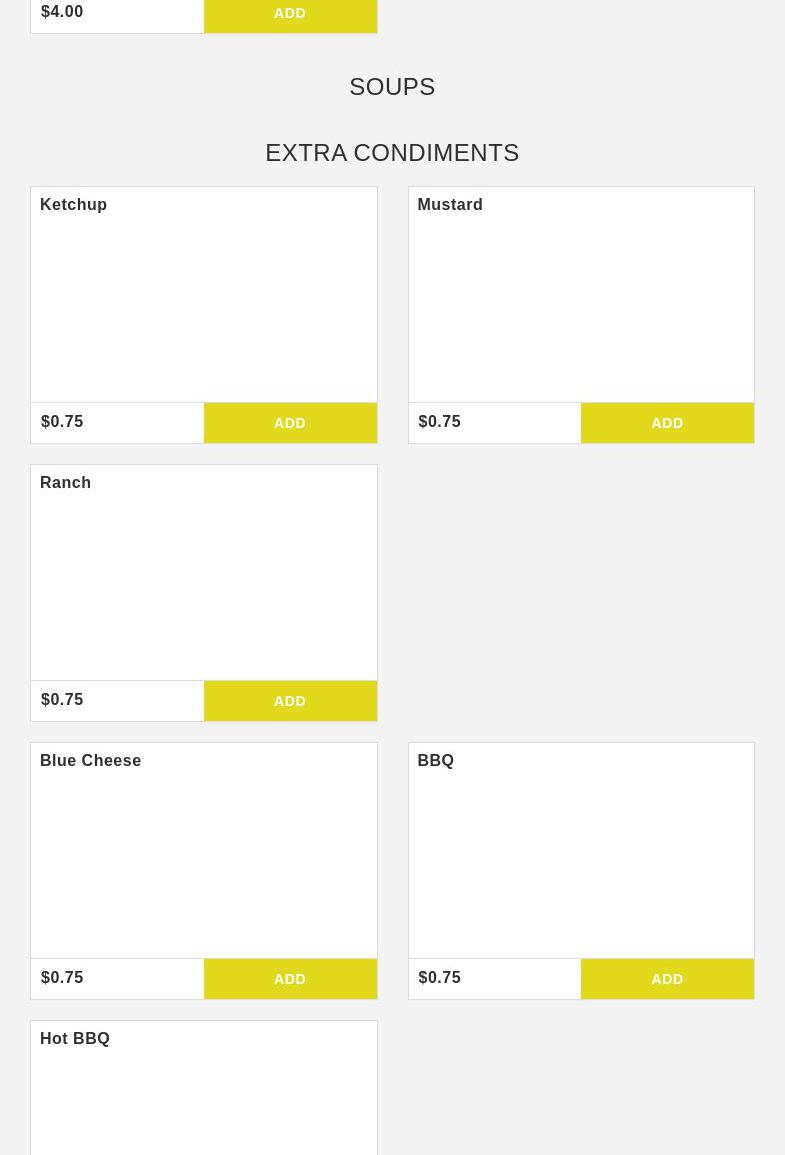This screenshot has height=1155, width=785.
Task: Add Ketchup to the order
Action: (290, 423)
